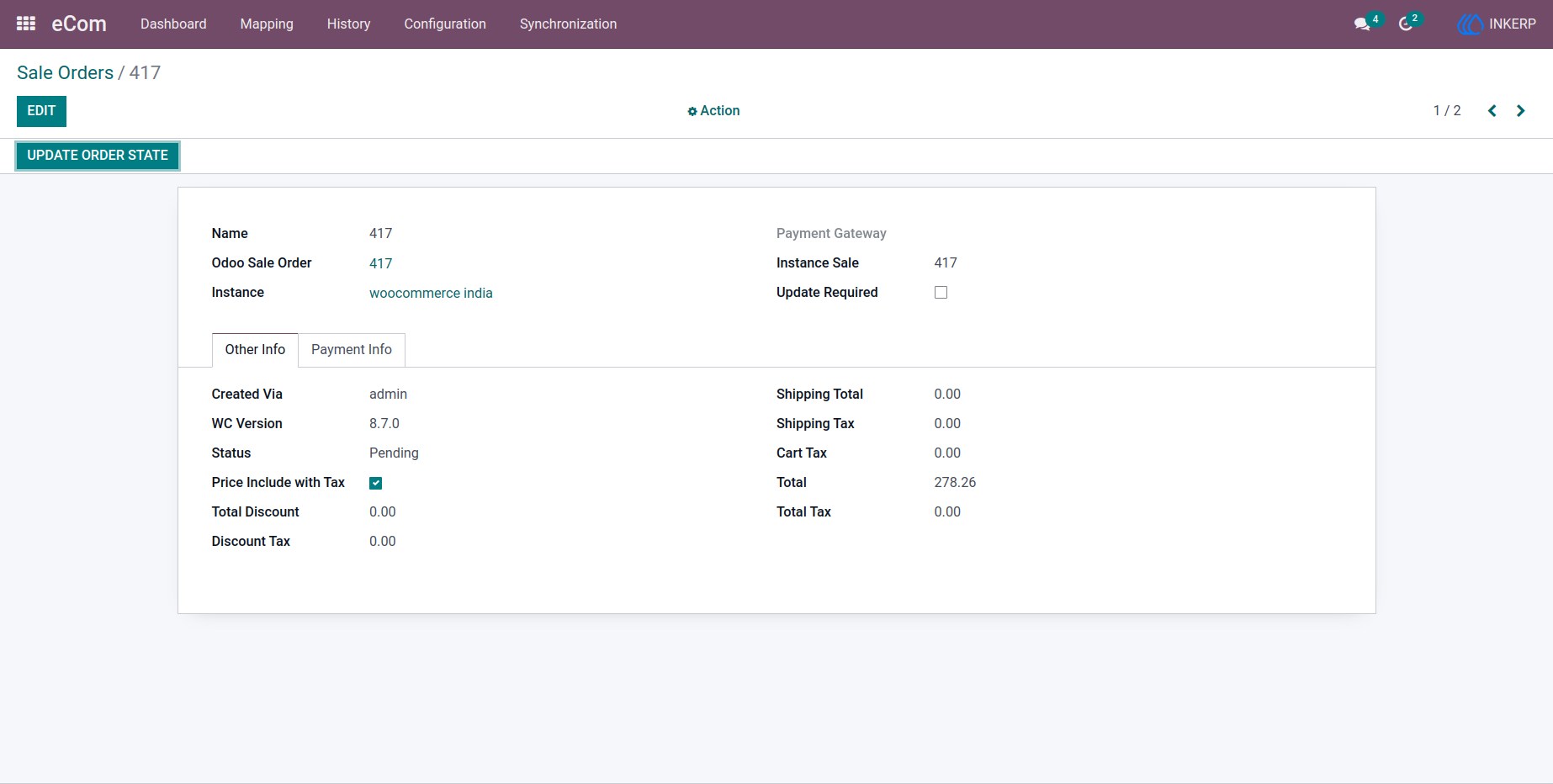The height and width of the screenshot is (784, 1553).
Task: Open the woocommerce india instance link
Action: click(x=431, y=294)
